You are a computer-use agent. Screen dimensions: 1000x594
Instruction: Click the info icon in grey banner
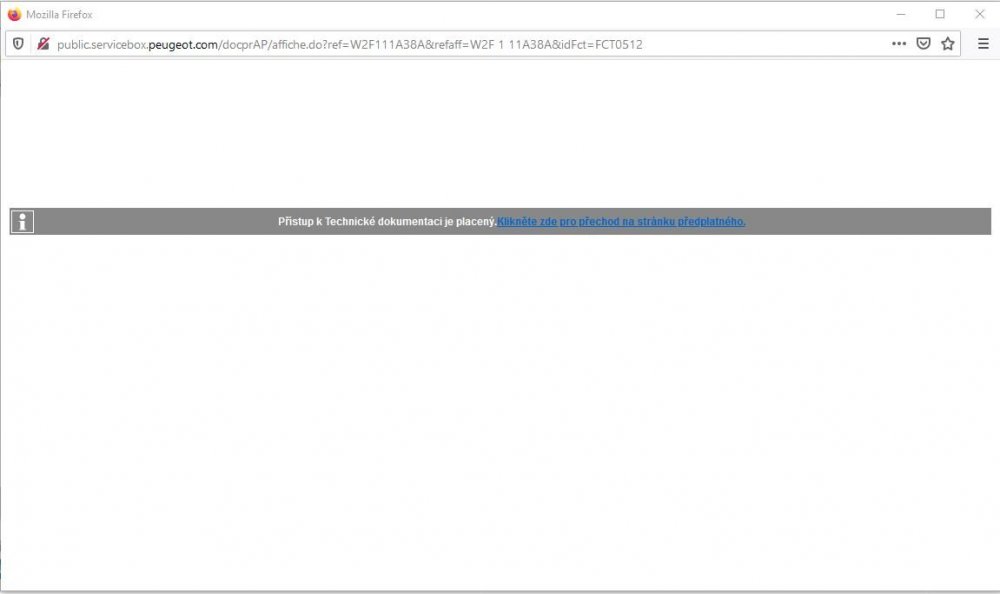tap(22, 221)
